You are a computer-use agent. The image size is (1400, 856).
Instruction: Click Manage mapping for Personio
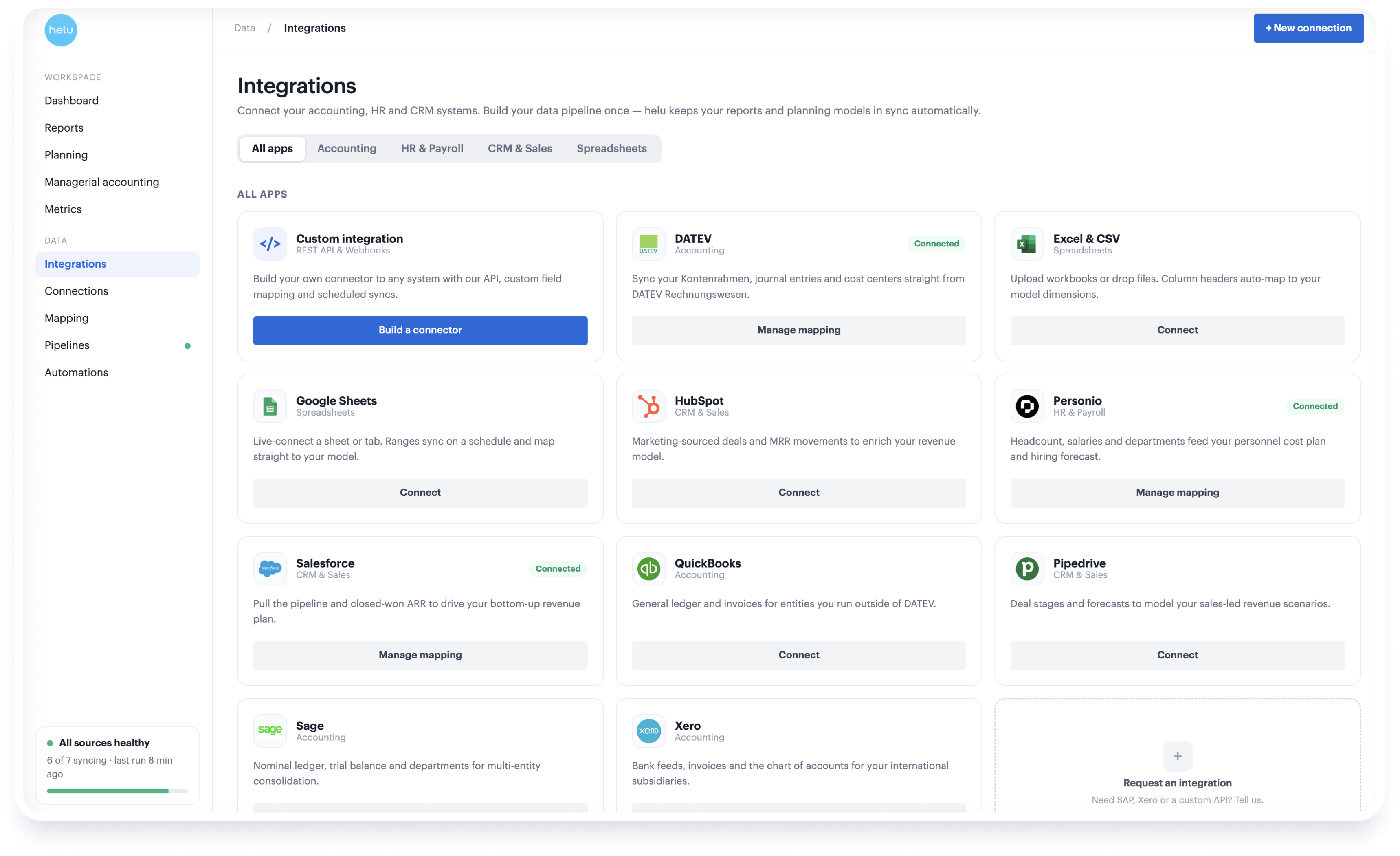pos(1177,493)
